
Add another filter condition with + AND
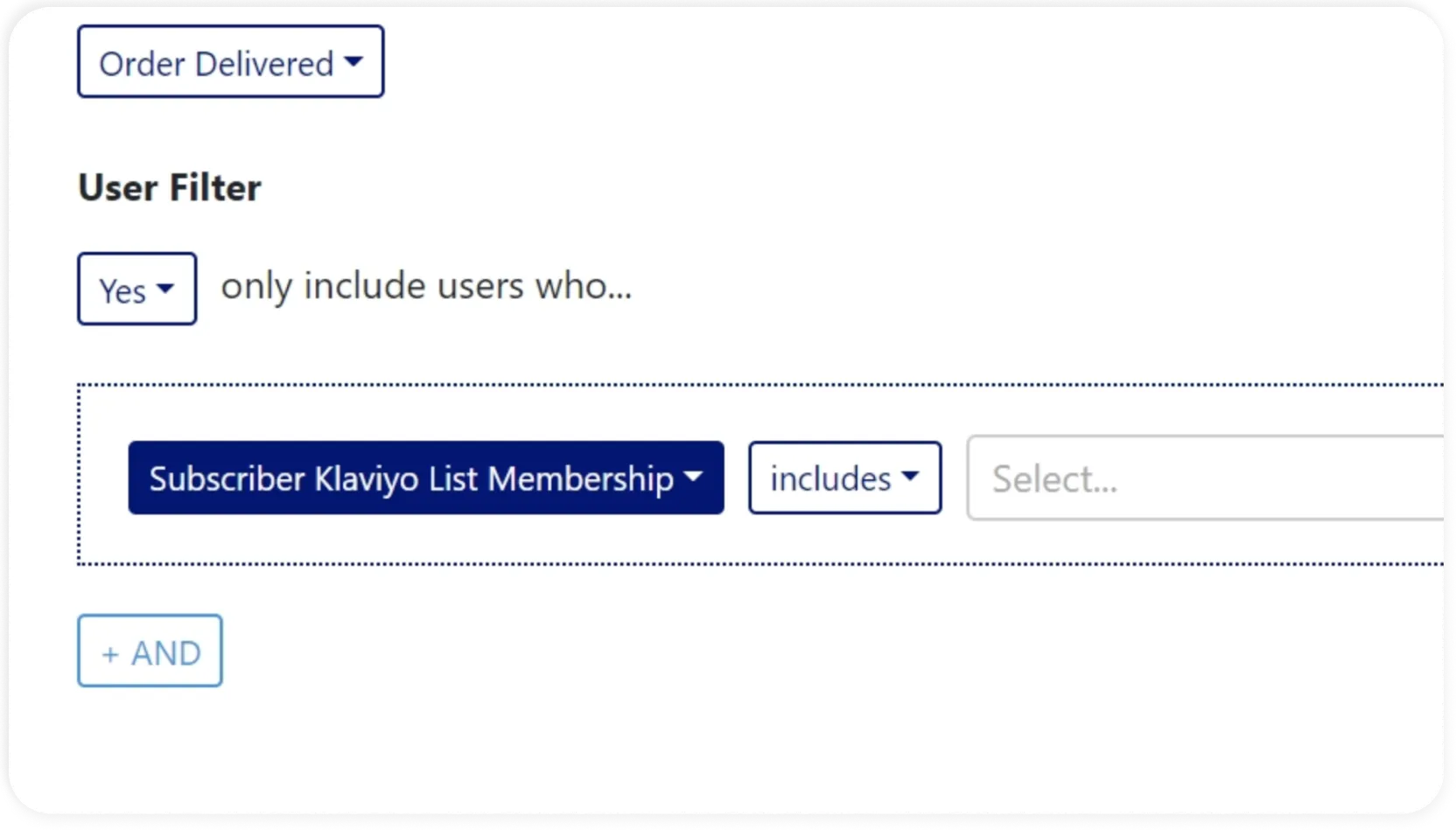click(x=149, y=651)
